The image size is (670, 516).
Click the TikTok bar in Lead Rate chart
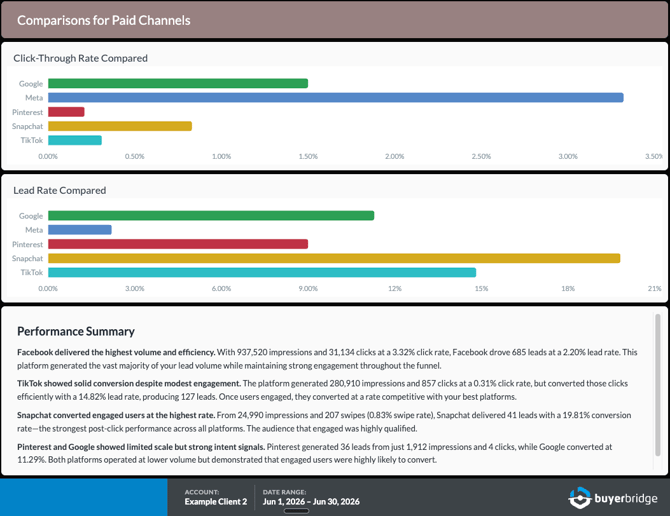click(x=262, y=272)
